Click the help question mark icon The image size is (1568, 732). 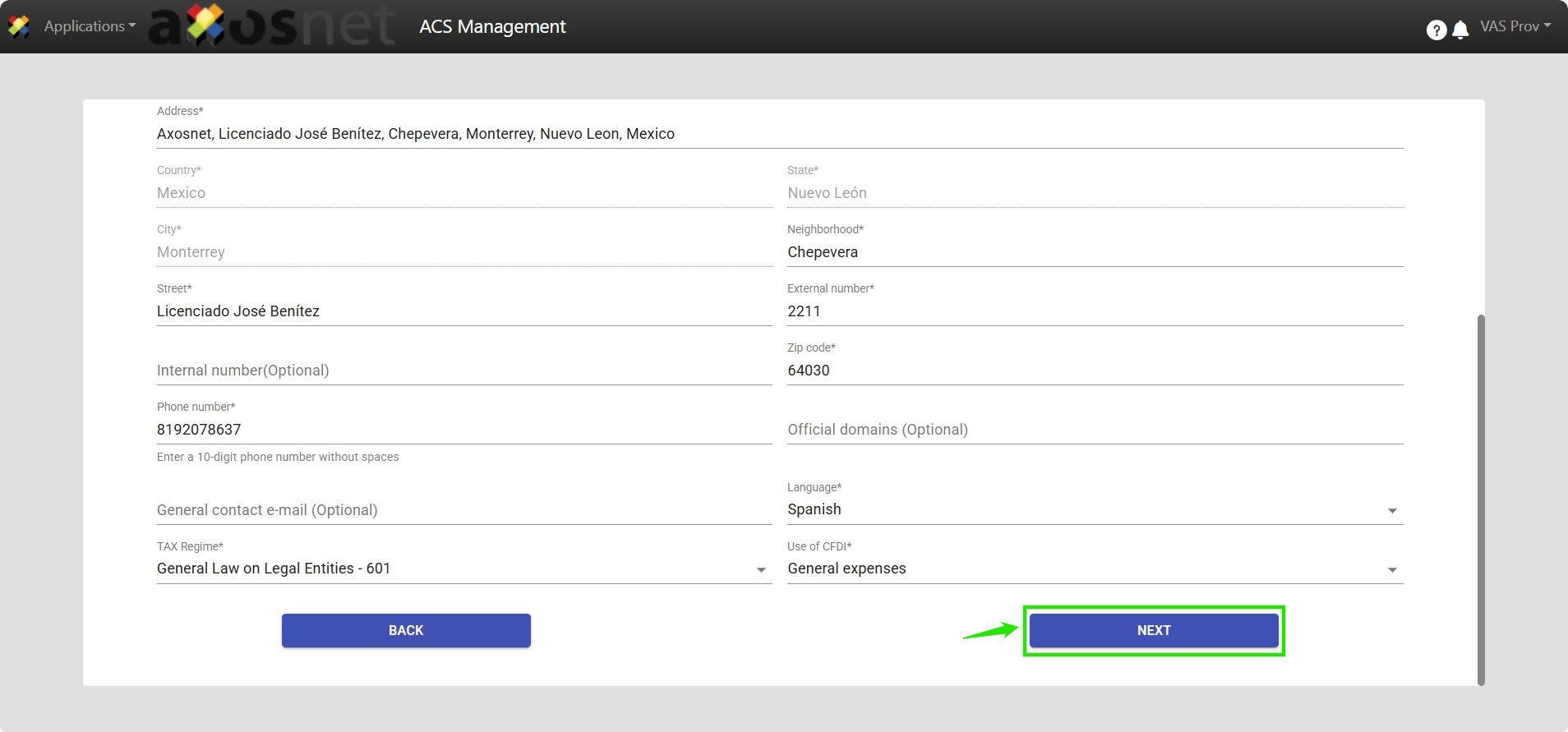click(x=1436, y=30)
